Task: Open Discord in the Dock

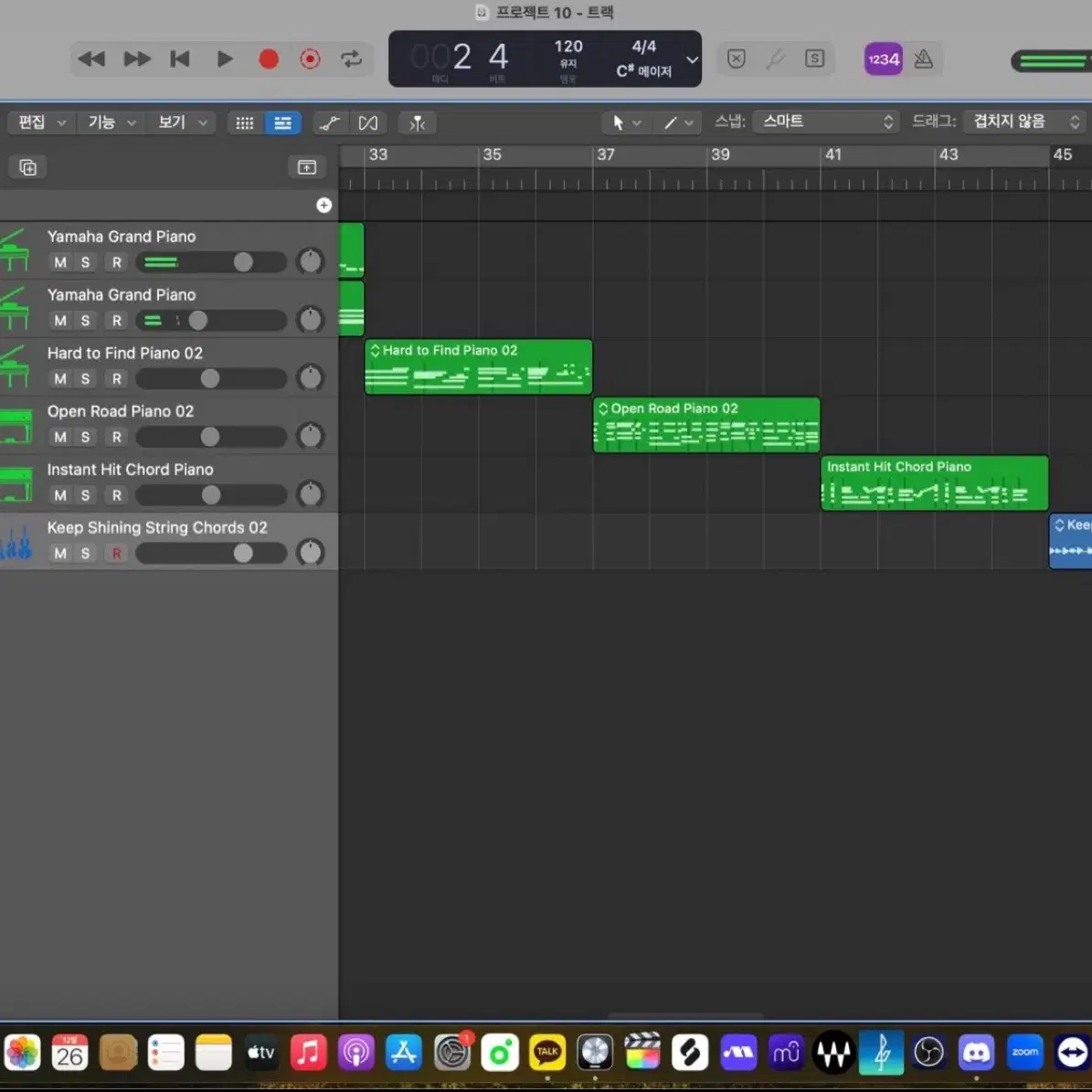Action: 976,1053
